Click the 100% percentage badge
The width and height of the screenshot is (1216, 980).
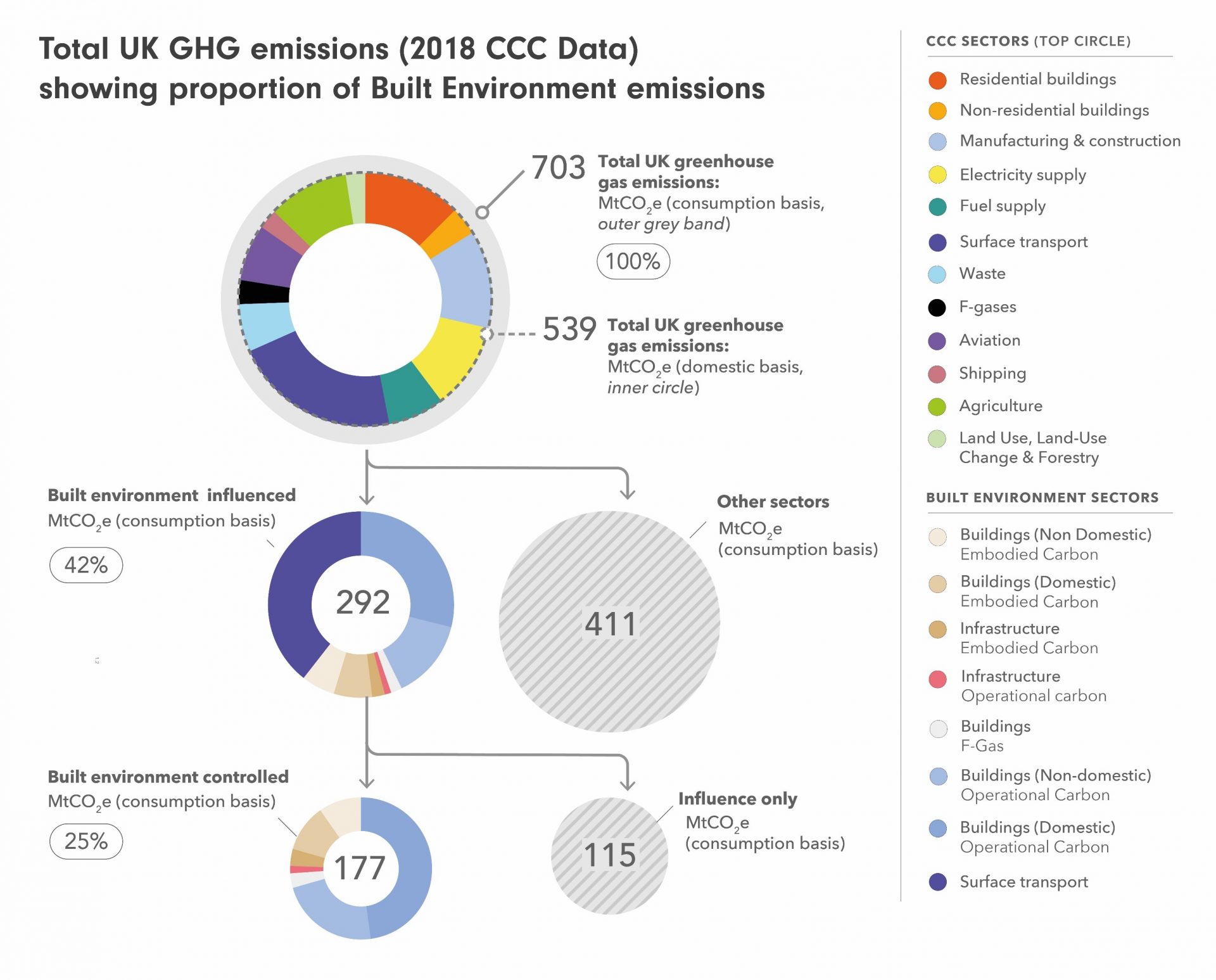[633, 261]
